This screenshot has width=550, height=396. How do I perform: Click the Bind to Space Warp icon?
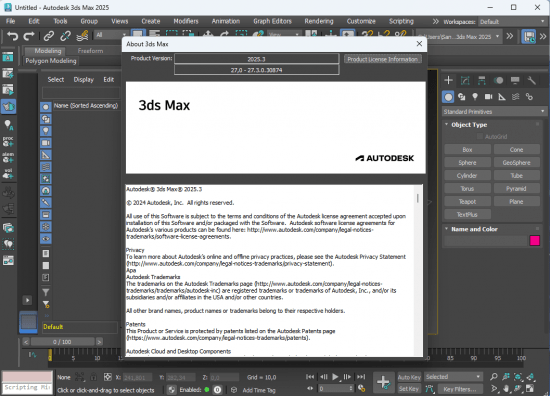click(82, 36)
